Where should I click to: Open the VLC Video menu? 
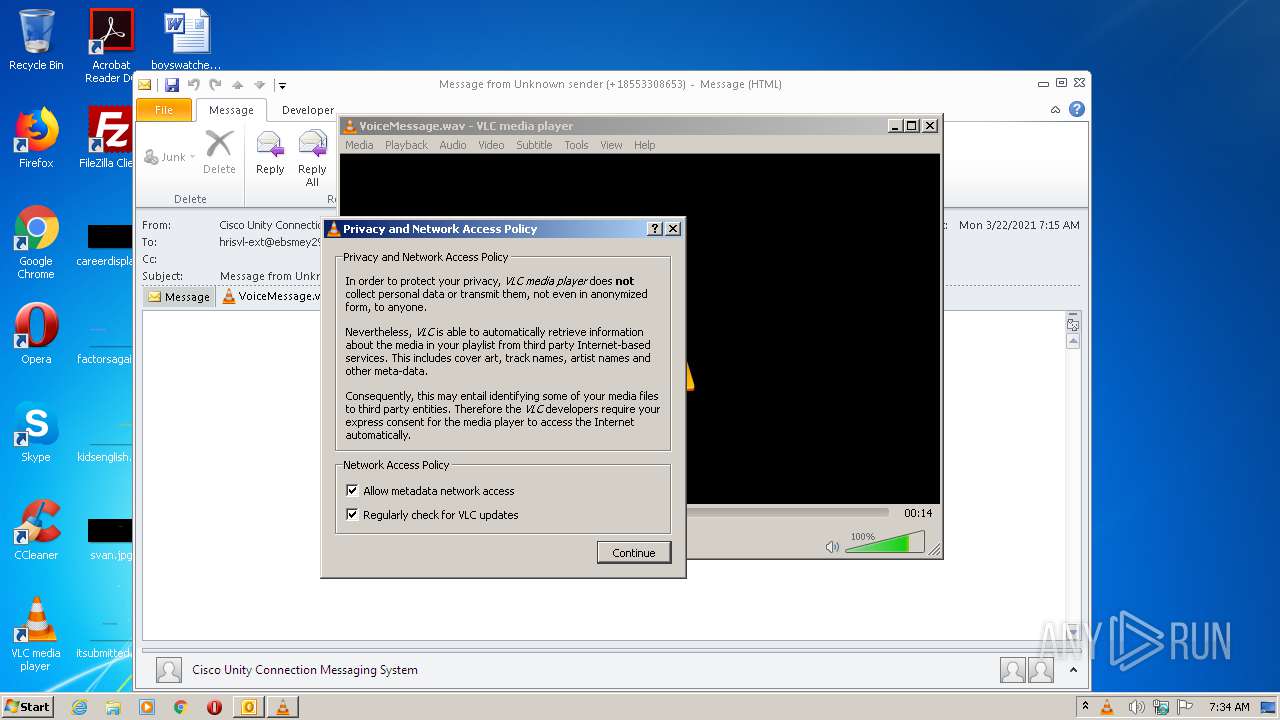click(491, 145)
